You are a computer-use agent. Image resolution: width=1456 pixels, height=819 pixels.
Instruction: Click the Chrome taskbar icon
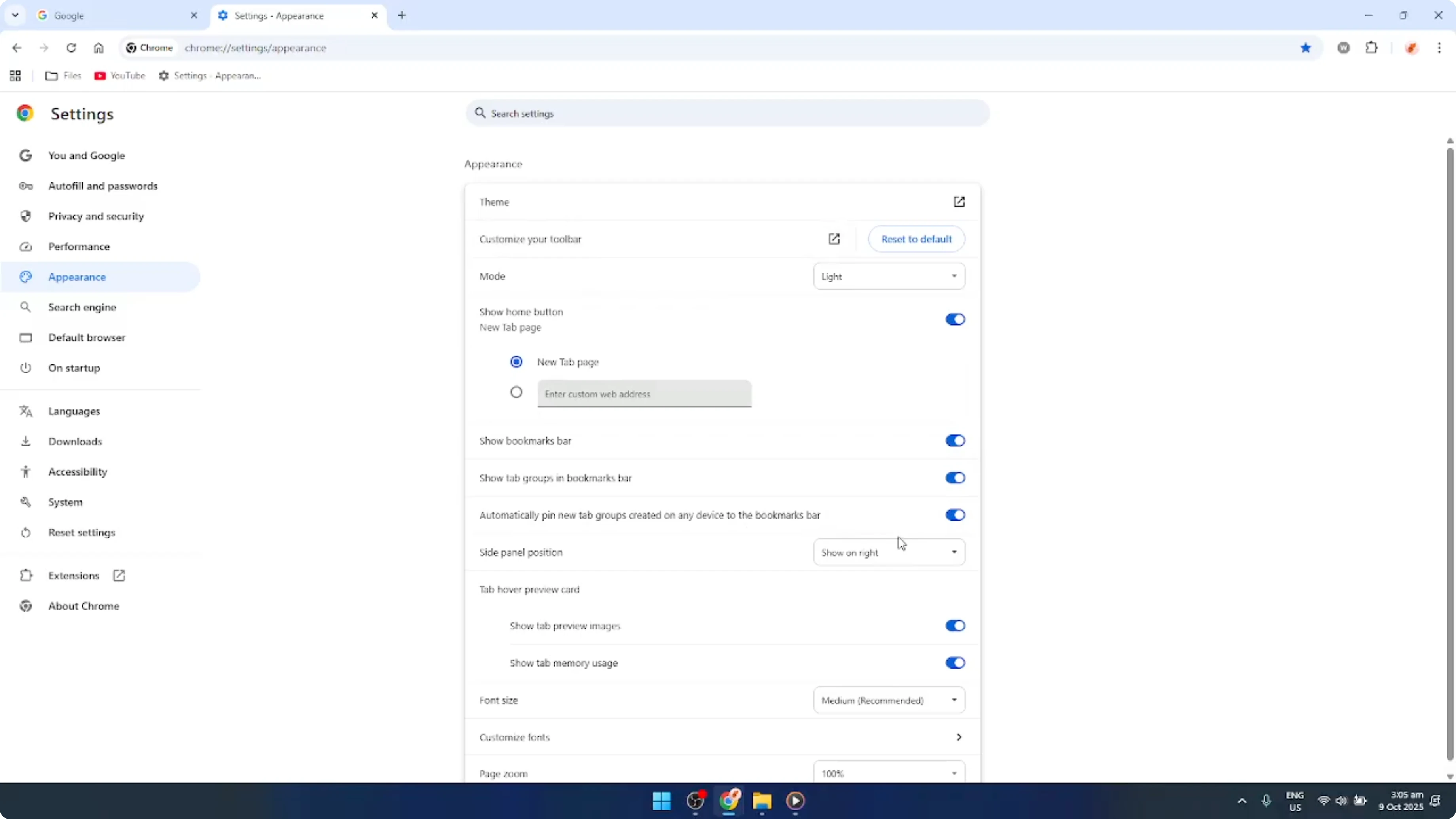pos(729,801)
